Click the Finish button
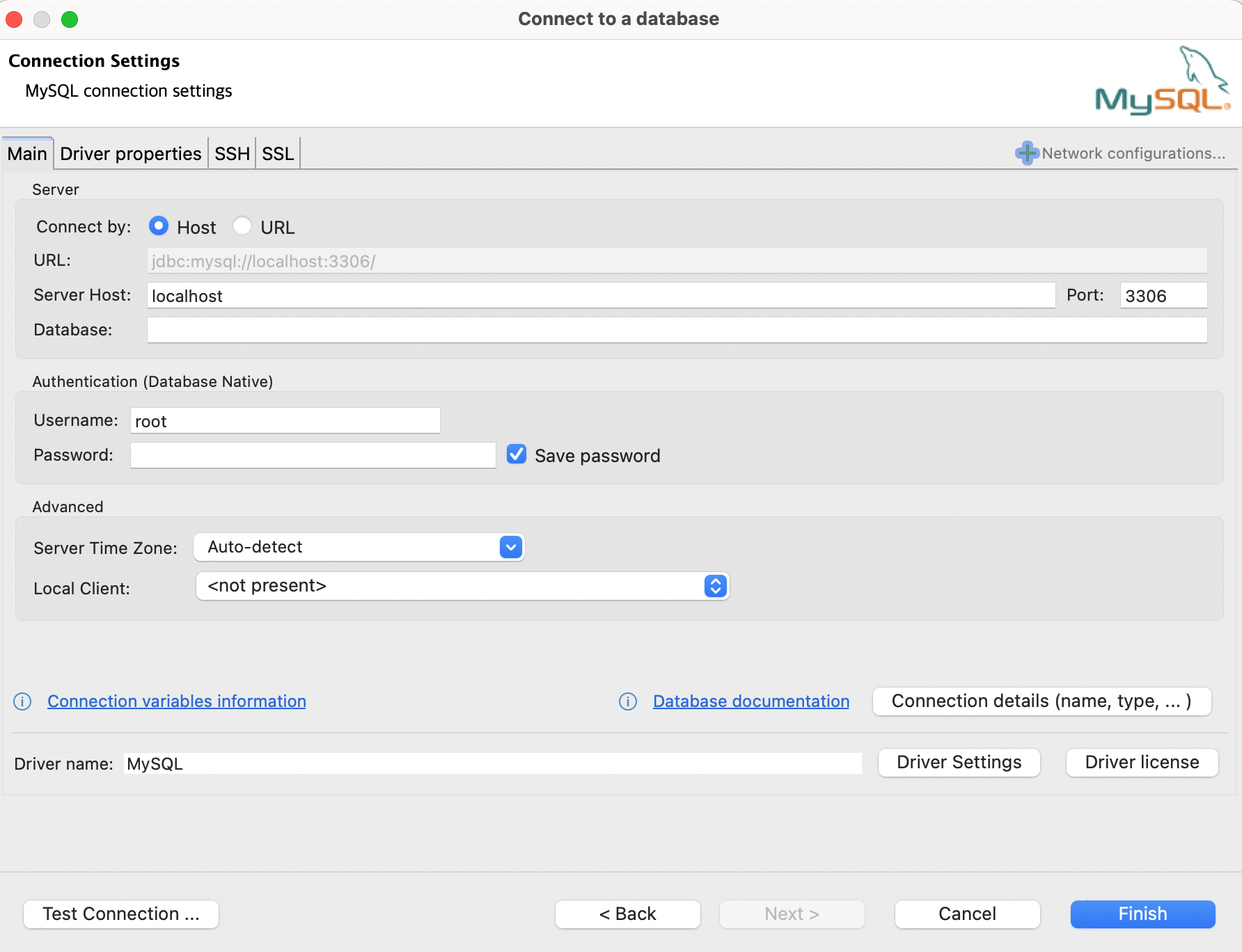The width and height of the screenshot is (1242, 952). [1143, 914]
